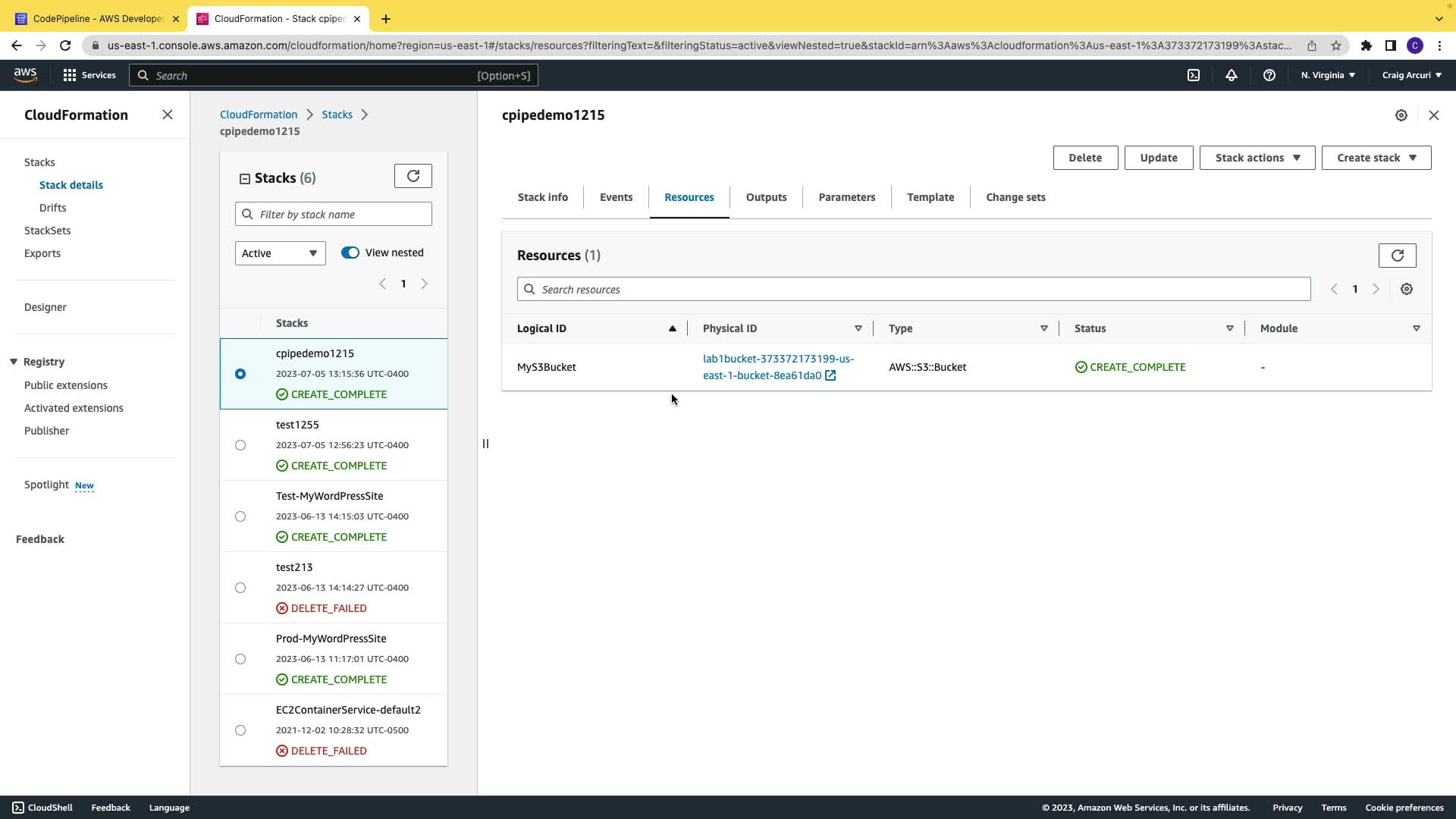1456x819 pixels.
Task: Switch to the Template tab
Action: click(930, 197)
